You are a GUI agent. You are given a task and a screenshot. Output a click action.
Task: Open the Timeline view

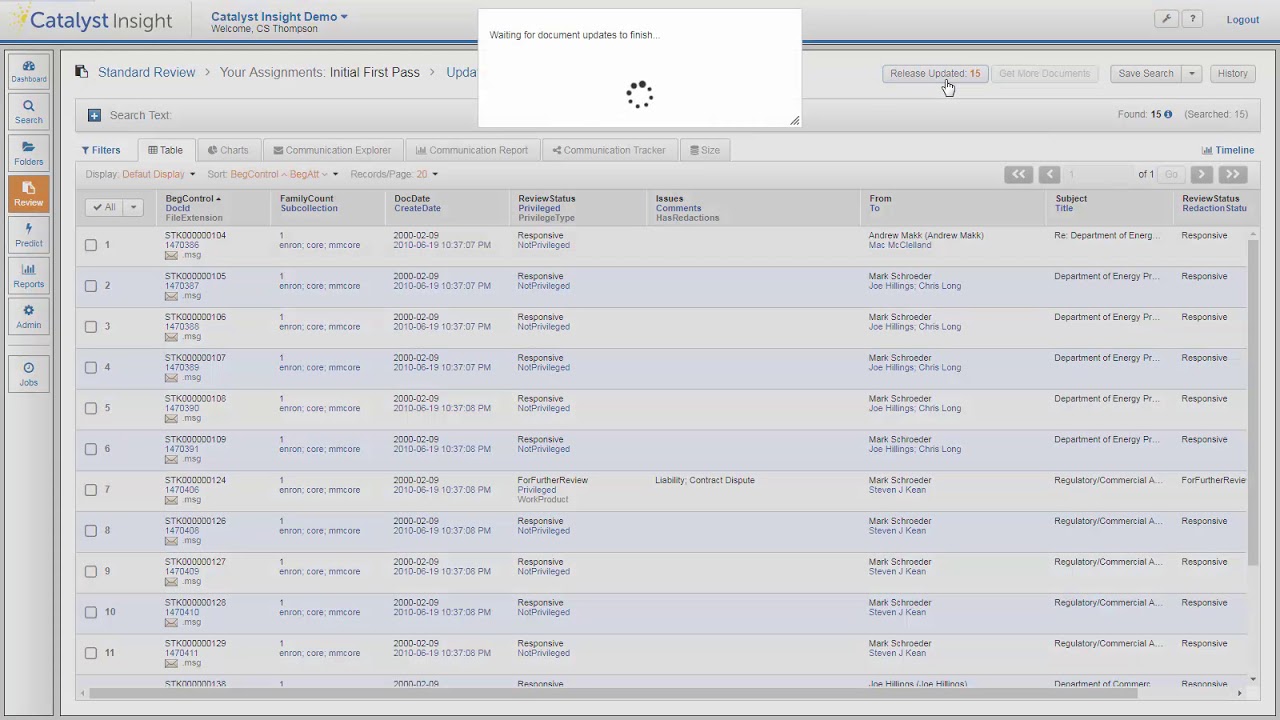click(x=1228, y=150)
